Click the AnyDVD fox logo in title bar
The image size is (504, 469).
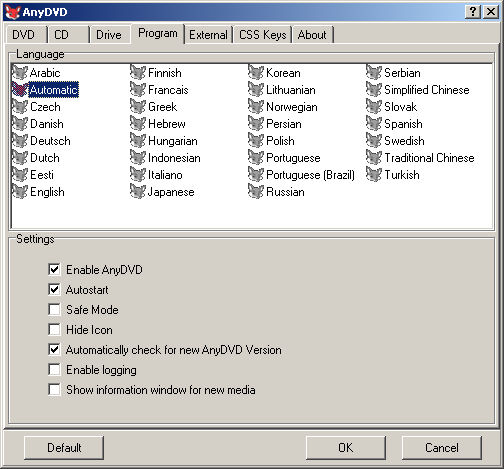(x=13, y=12)
